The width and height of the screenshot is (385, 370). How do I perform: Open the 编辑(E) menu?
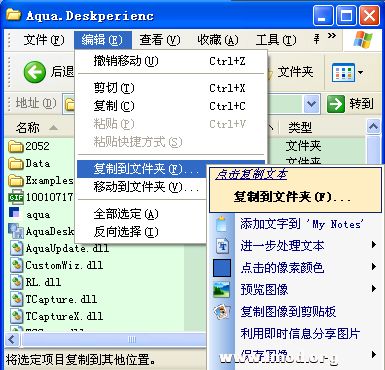(102, 40)
